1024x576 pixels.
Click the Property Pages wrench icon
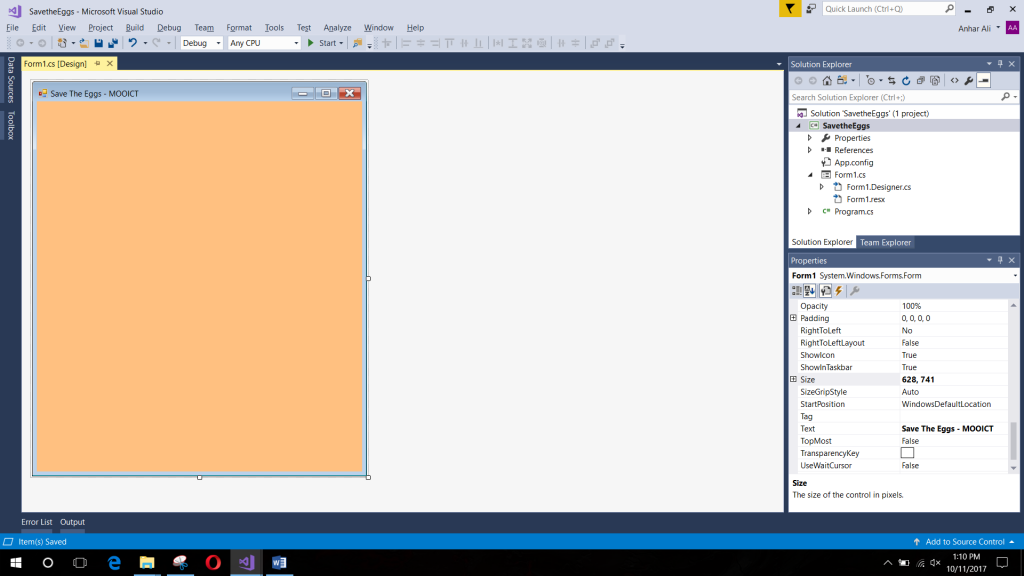click(x=855, y=290)
